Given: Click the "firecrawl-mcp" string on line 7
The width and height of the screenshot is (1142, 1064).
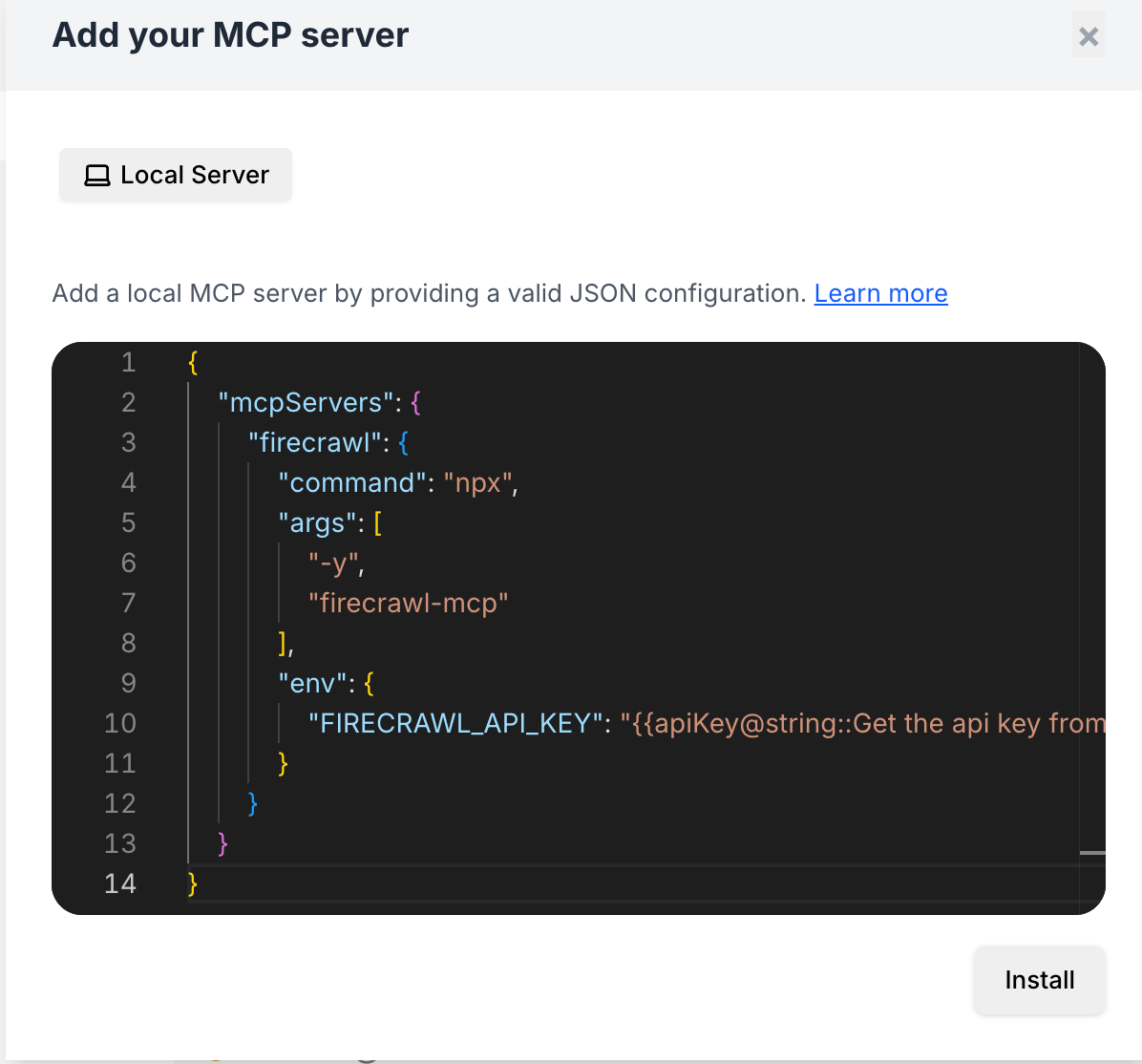Looking at the screenshot, I should pyautogui.click(x=408, y=603).
